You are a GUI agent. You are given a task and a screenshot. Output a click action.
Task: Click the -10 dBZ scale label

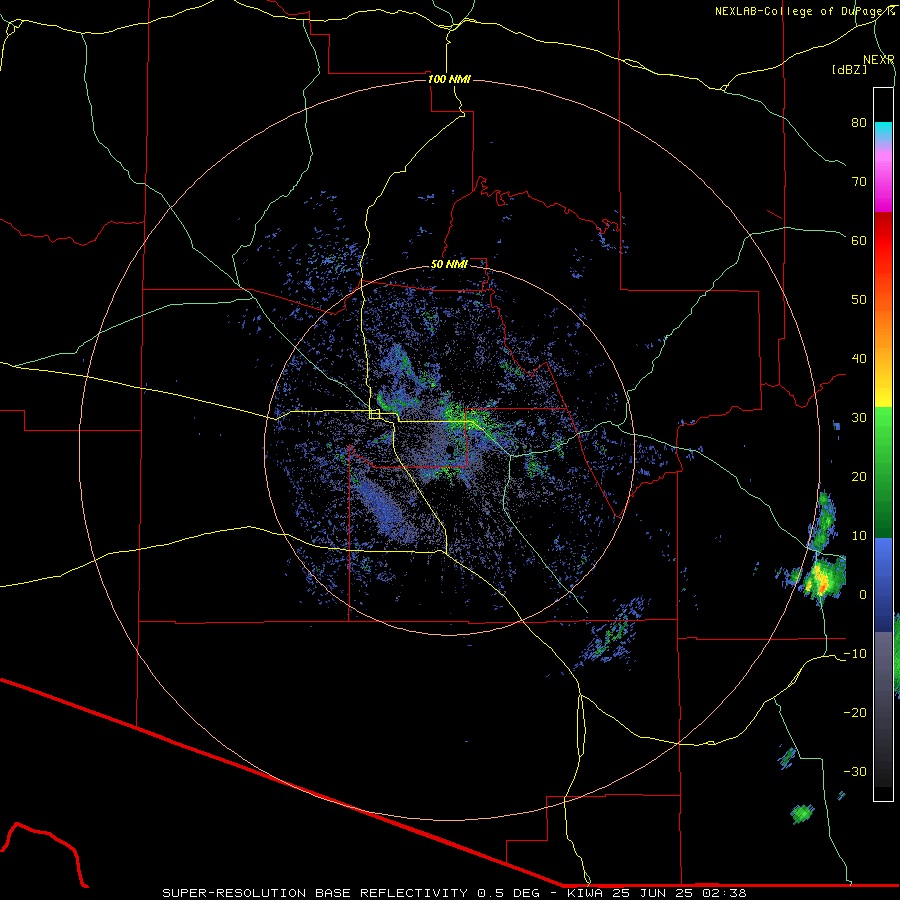point(855,654)
